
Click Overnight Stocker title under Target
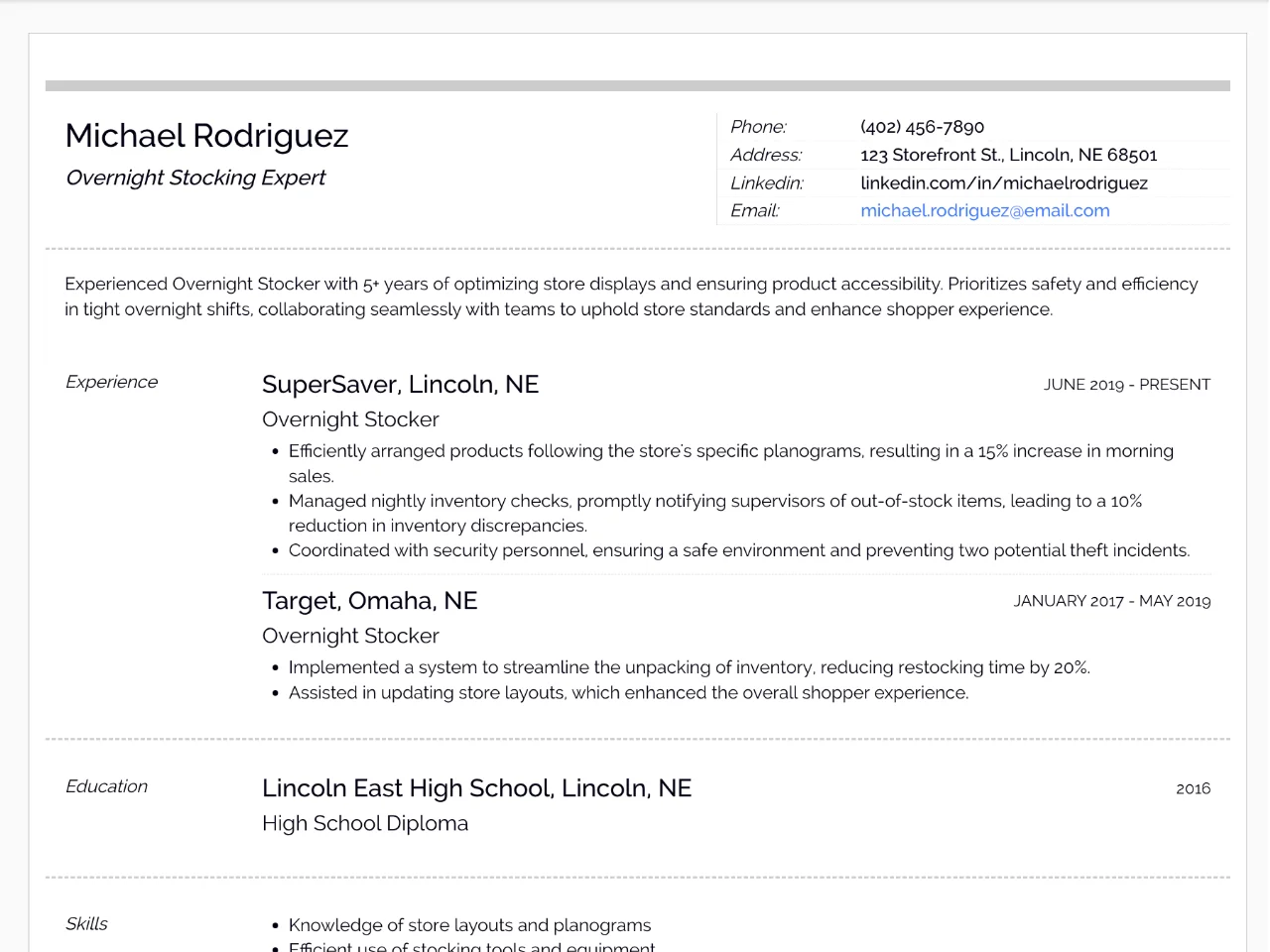pyautogui.click(x=350, y=636)
